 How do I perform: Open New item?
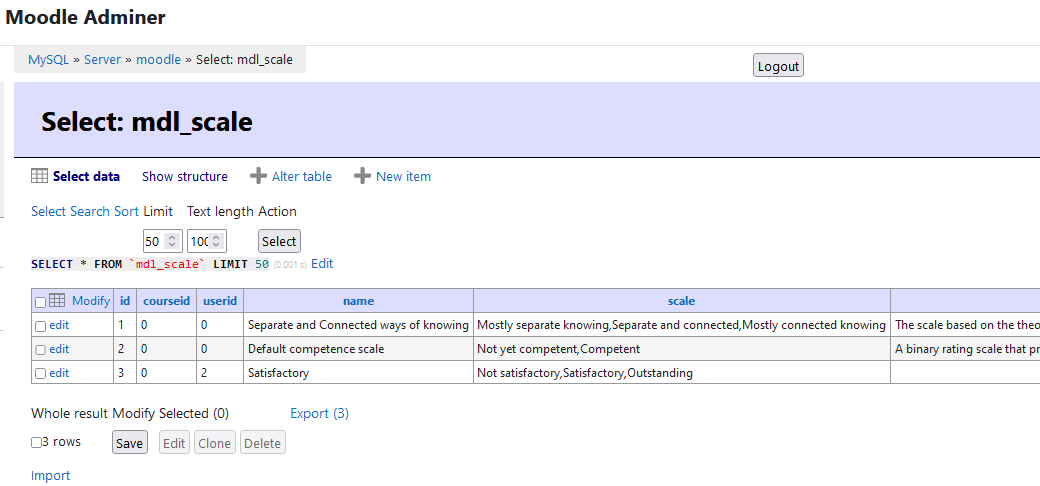pyautogui.click(x=403, y=176)
